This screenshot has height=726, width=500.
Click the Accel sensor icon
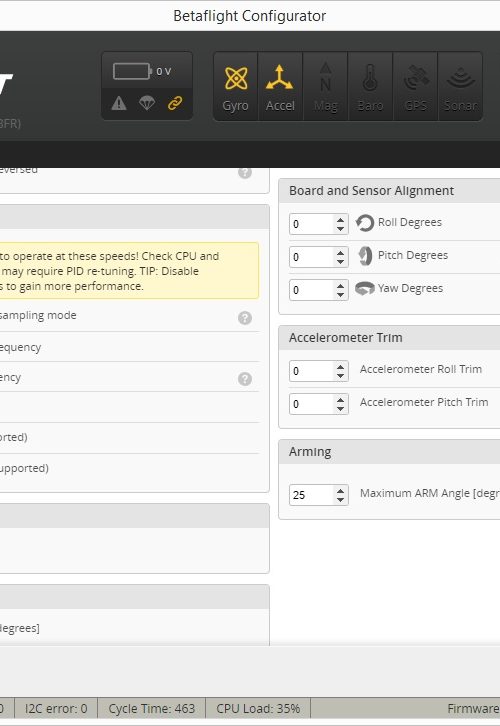point(280,87)
